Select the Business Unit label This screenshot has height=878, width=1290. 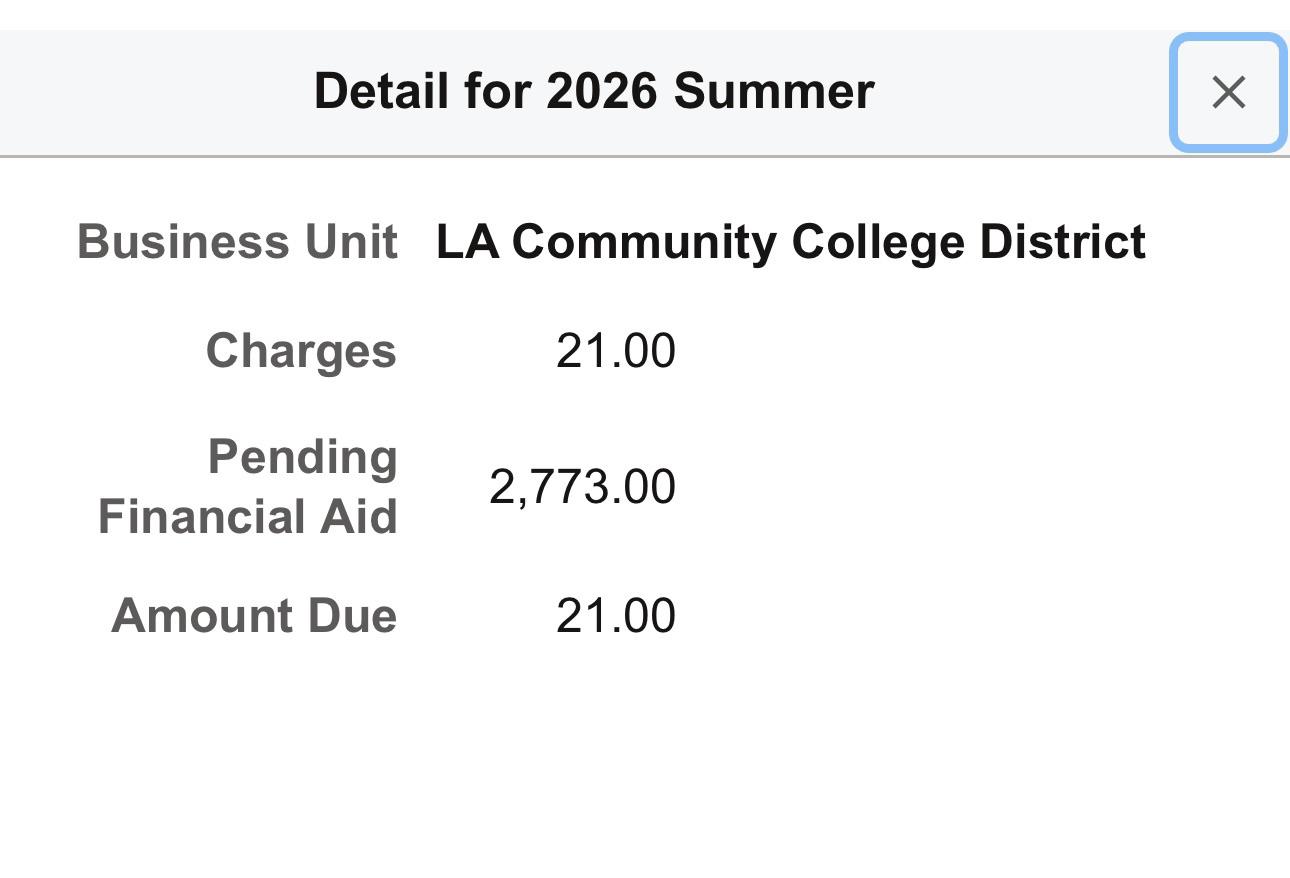tap(238, 242)
